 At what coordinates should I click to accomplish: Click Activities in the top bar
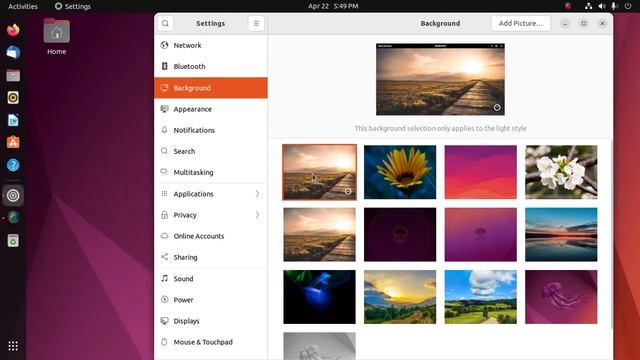click(23, 6)
